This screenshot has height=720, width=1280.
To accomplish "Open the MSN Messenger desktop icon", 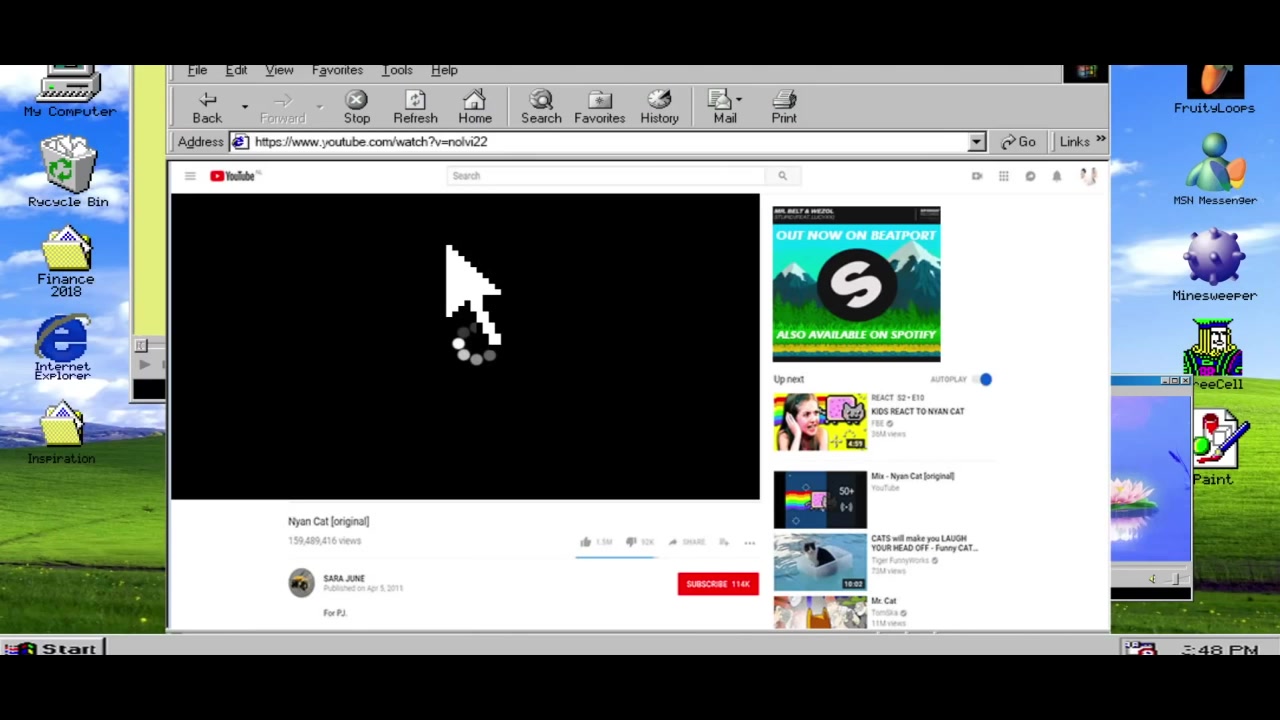I will coord(1214,170).
